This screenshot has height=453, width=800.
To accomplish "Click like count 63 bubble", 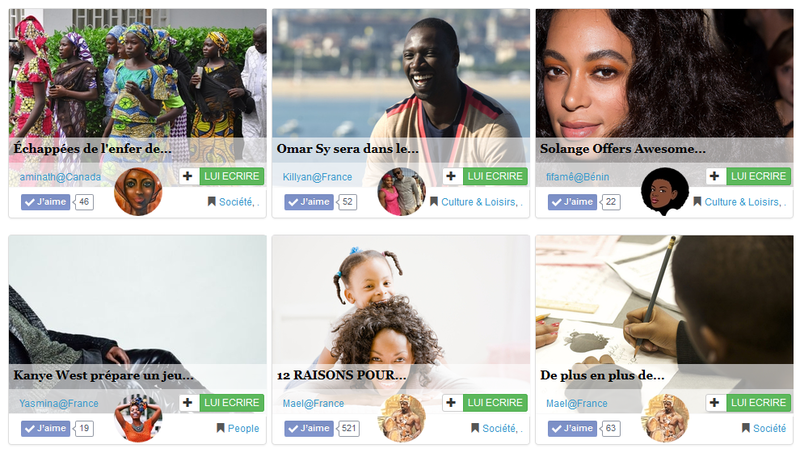I will (610, 429).
